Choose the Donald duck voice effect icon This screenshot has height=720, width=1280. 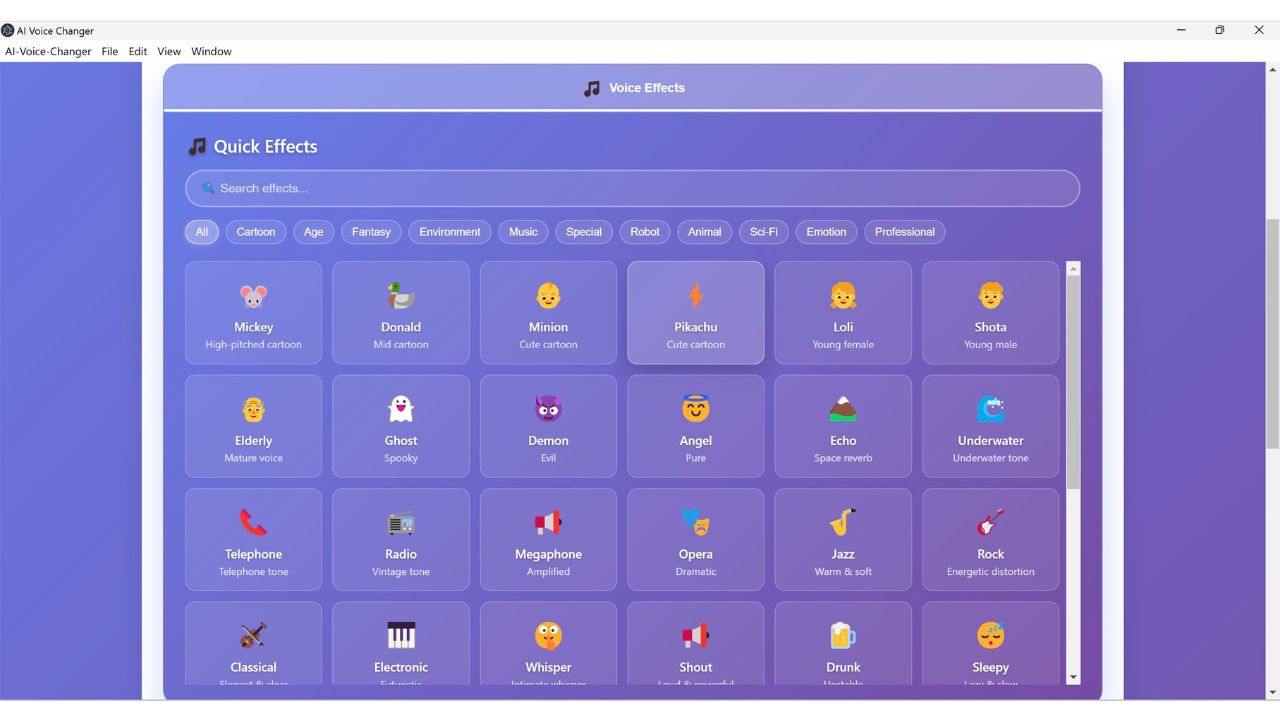click(401, 296)
